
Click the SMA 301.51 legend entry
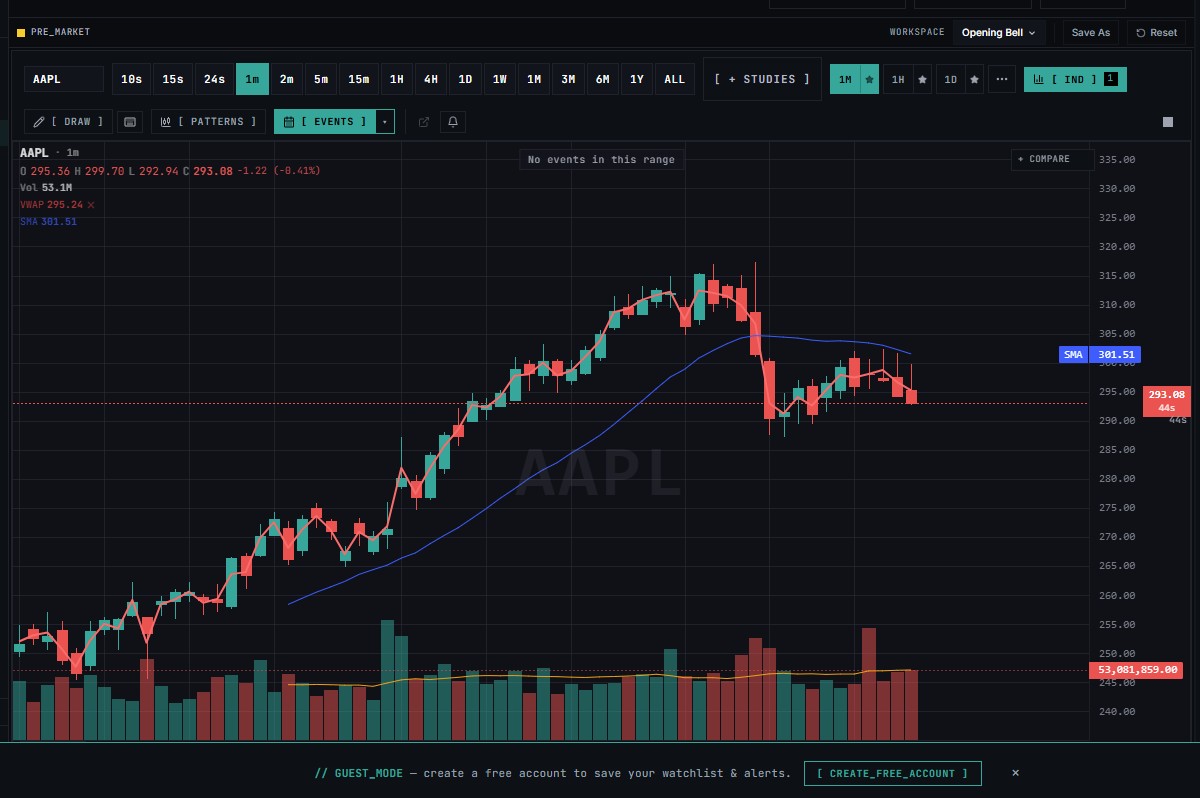coord(48,222)
